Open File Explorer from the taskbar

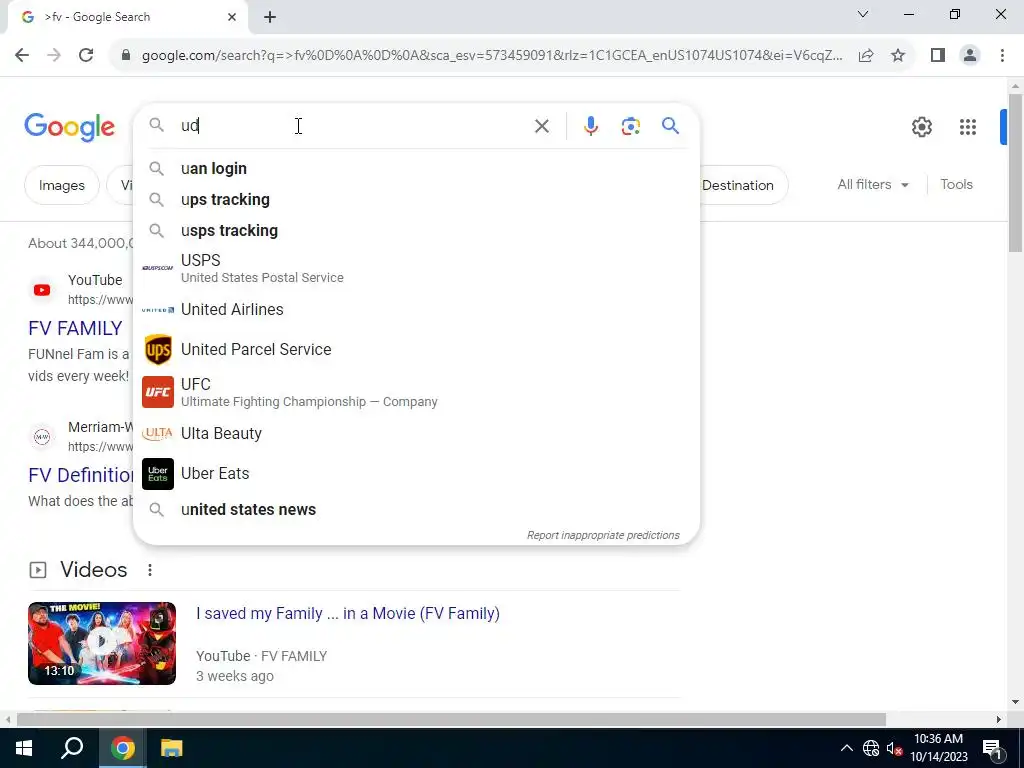(171, 748)
